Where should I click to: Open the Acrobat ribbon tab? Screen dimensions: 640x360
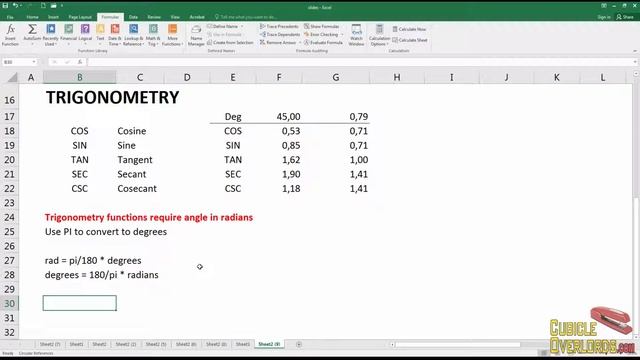[197, 17]
